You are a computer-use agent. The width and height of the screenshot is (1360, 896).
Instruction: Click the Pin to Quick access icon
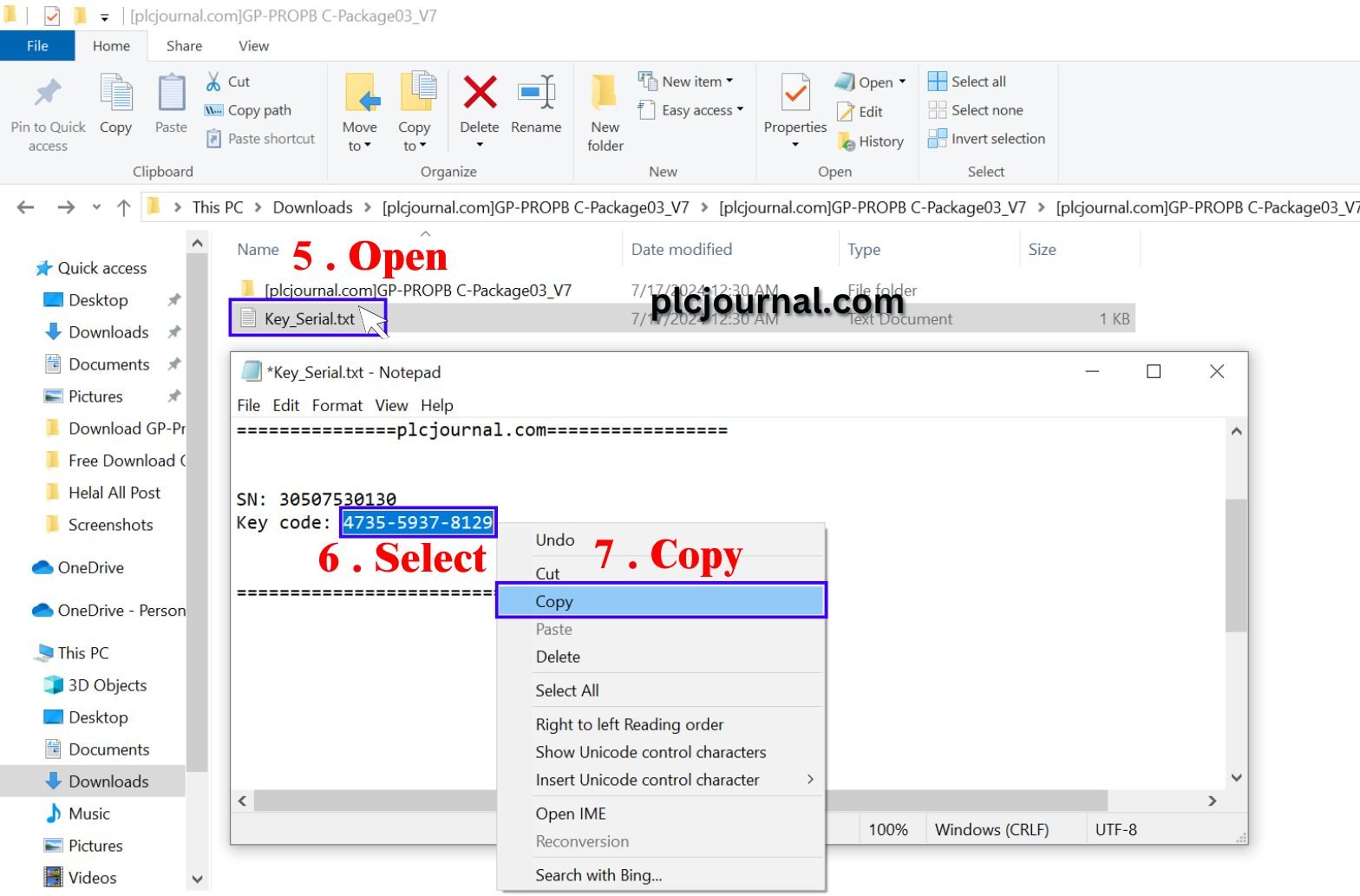[48, 94]
